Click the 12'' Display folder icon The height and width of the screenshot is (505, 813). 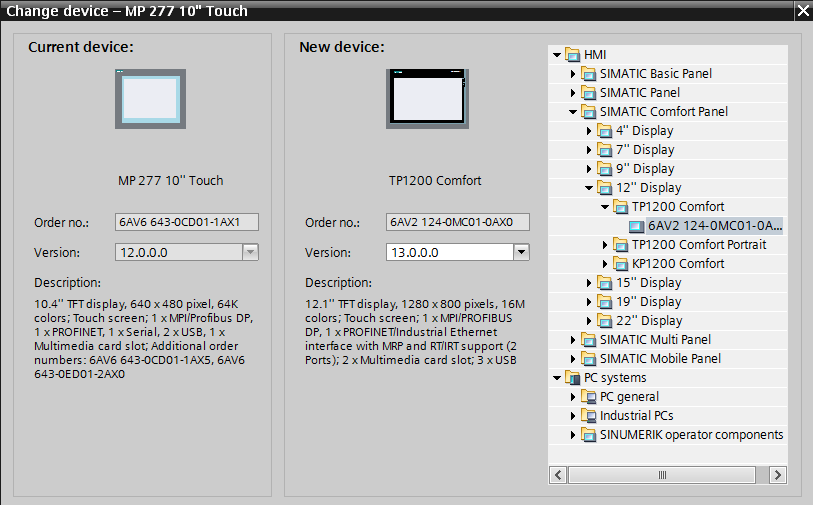click(605, 188)
